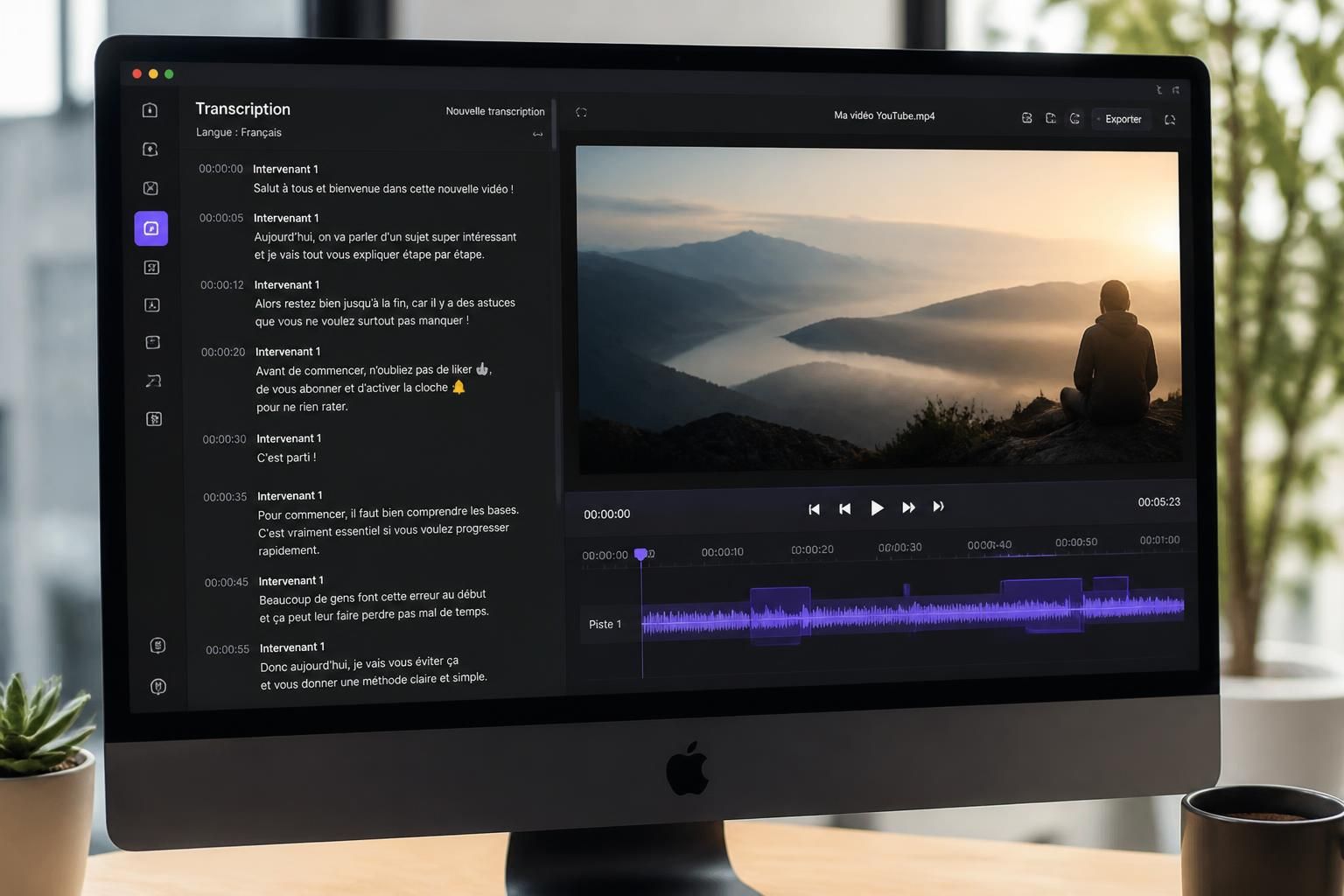Open the sidebar icon with a crossed-out square

(150, 188)
